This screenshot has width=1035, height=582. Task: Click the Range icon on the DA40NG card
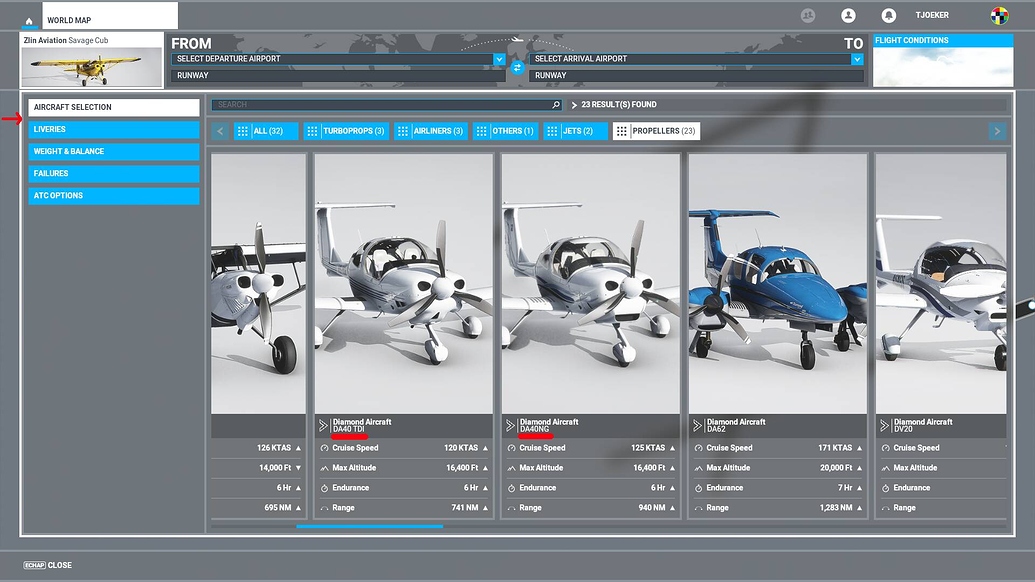click(x=511, y=507)
